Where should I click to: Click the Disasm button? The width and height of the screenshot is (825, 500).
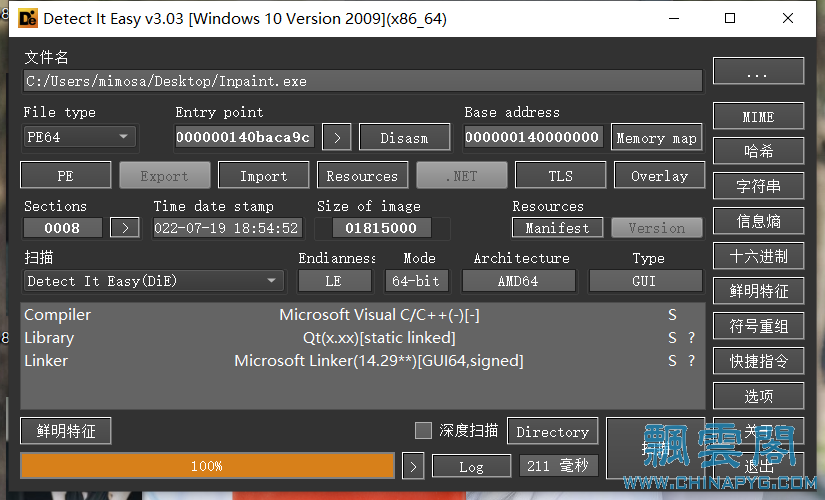404,137
